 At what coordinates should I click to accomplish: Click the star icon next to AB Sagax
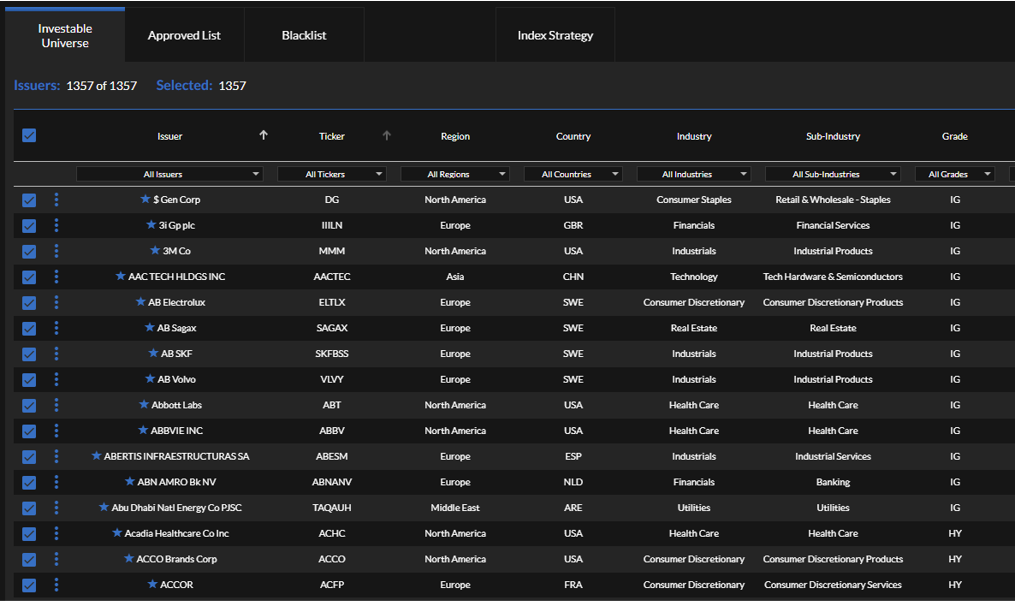point(150,328)
